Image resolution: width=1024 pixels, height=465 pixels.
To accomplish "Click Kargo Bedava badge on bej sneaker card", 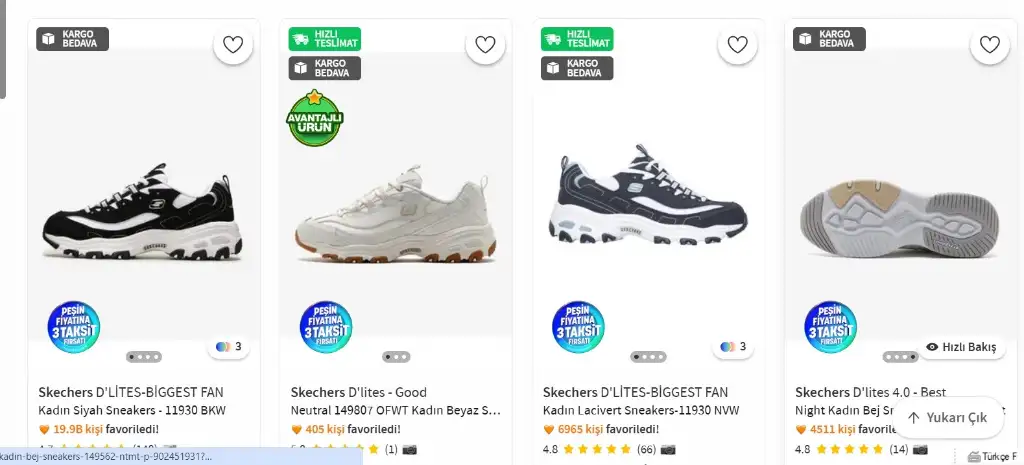I will (829, 39).
